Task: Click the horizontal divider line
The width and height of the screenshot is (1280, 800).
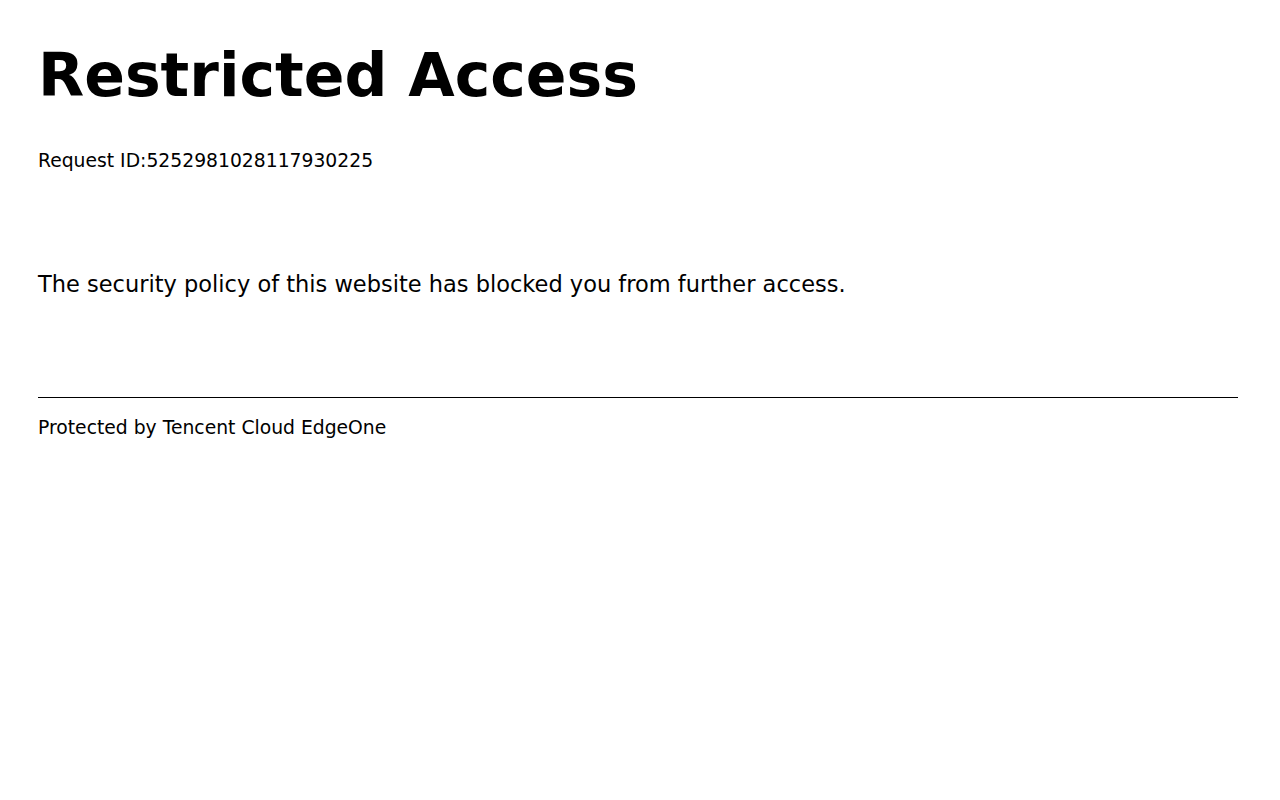Action: 638,397
